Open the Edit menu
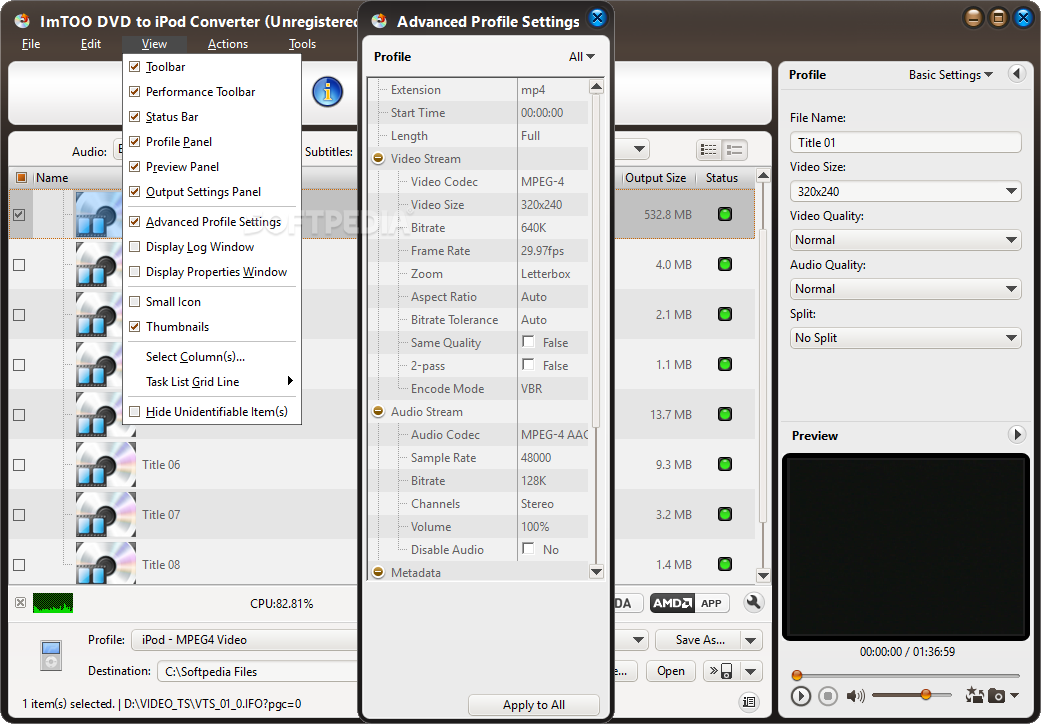The image size is (1041, 724). [x=91, y=44]
